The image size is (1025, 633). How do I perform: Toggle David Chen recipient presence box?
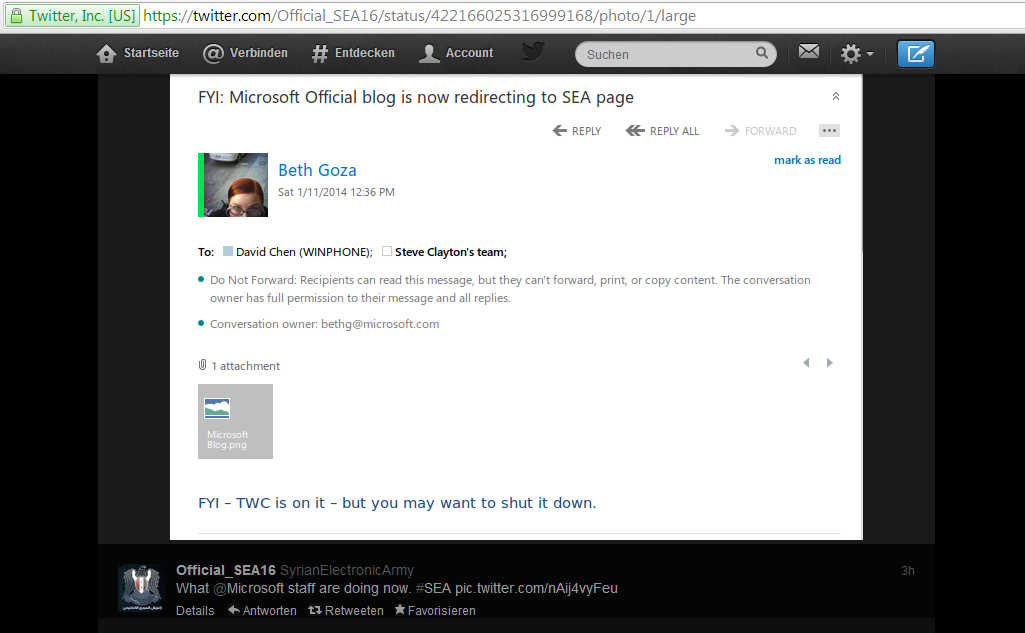[x=227, y=251]
